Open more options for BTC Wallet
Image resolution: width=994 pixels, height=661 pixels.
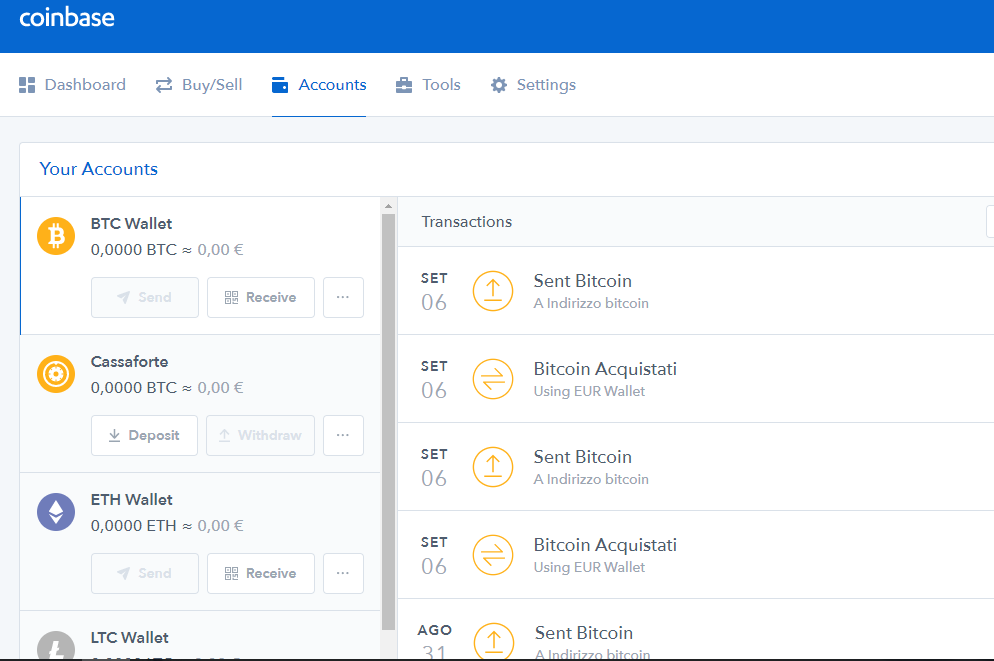coord(343,297)
